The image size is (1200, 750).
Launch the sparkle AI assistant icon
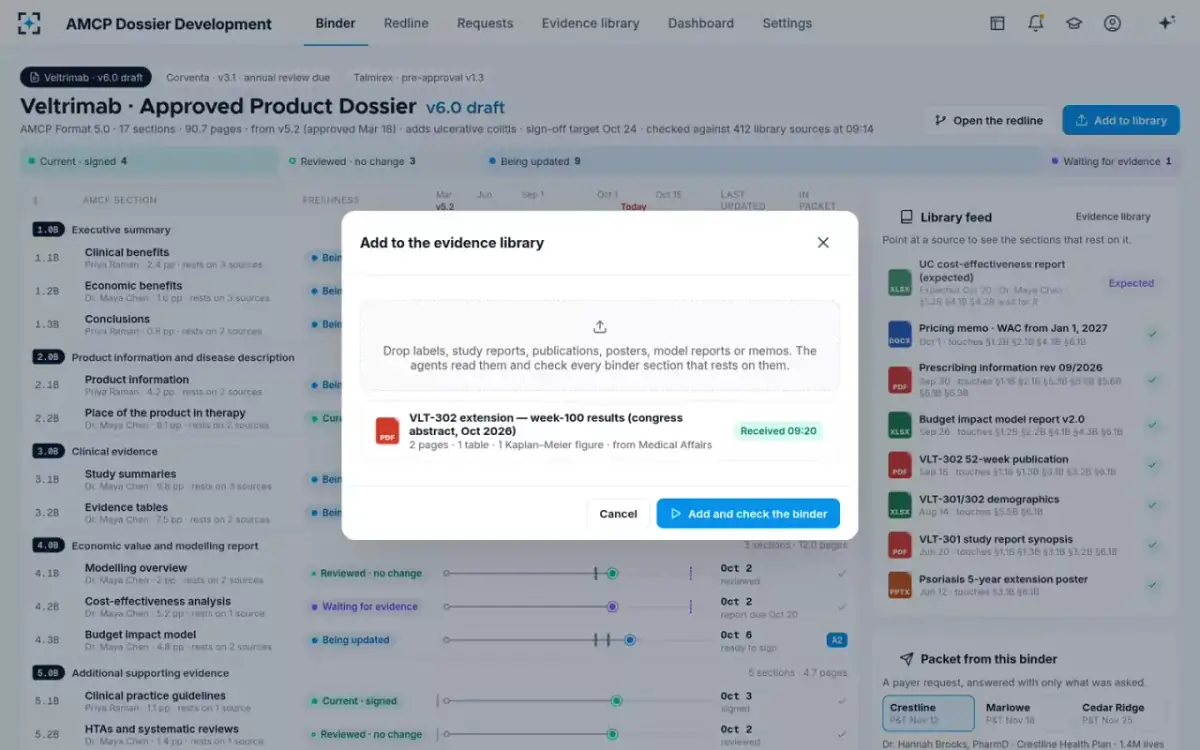pos(1166,23)
